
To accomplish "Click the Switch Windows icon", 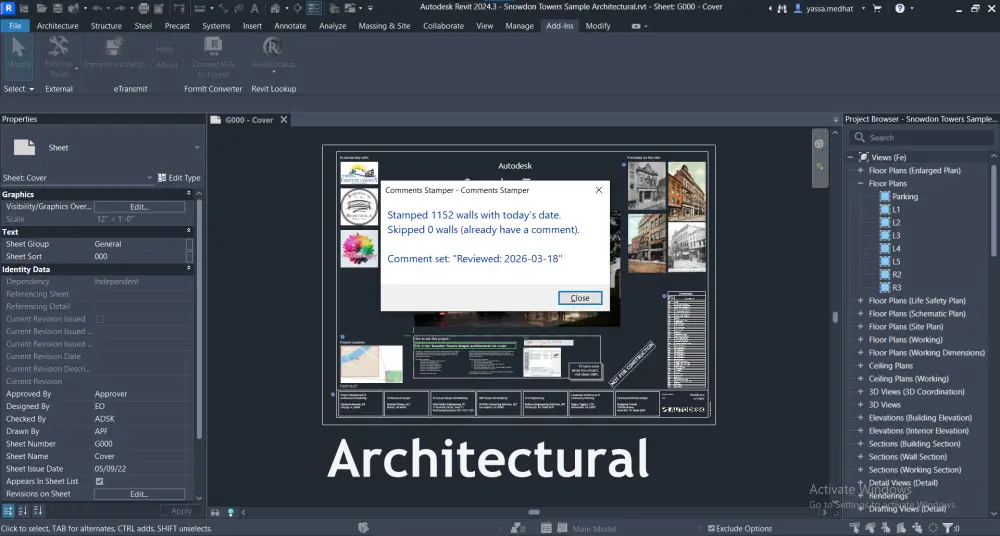I will point(351,8).
